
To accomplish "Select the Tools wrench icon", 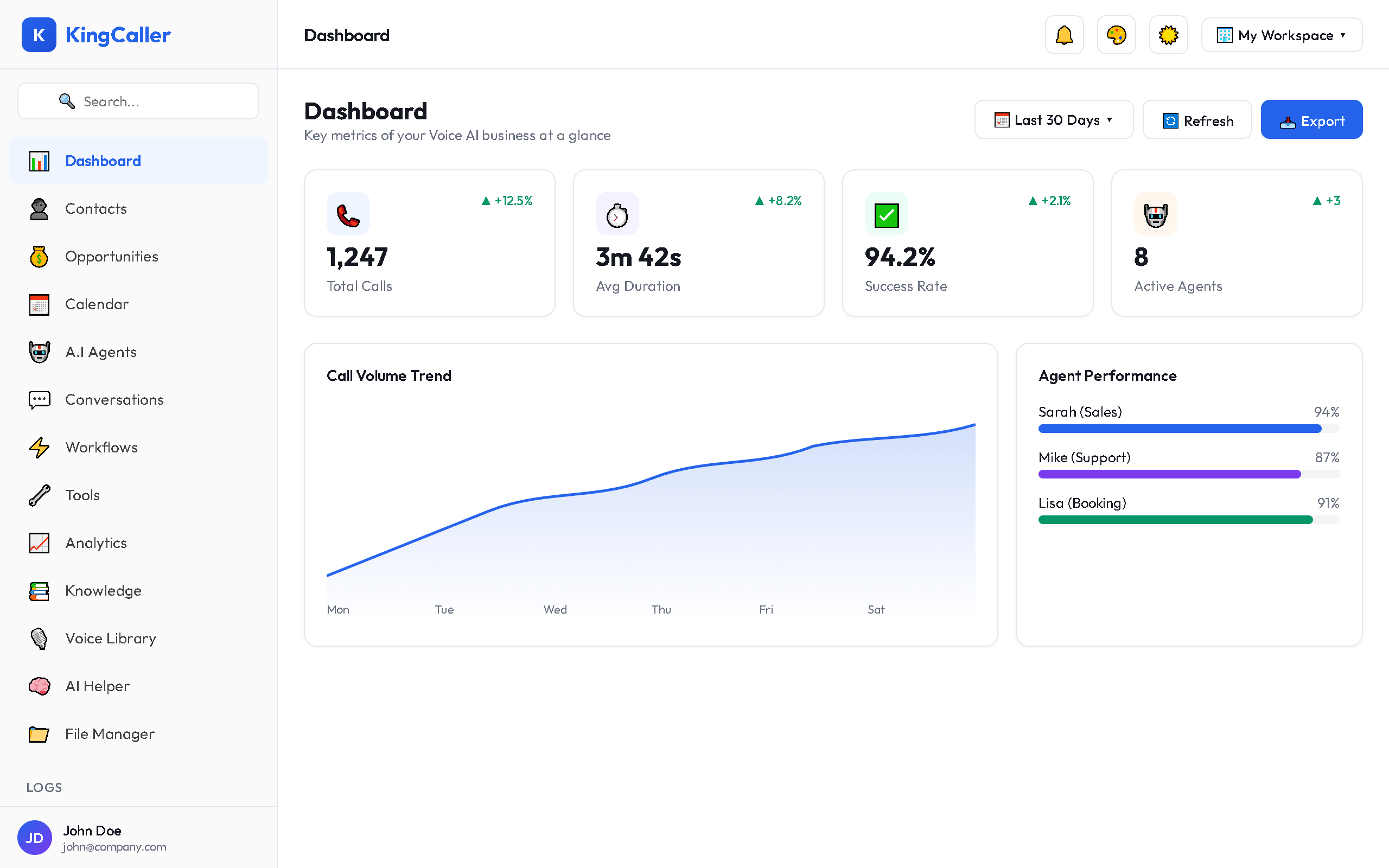I will click(x=39, y=495).
